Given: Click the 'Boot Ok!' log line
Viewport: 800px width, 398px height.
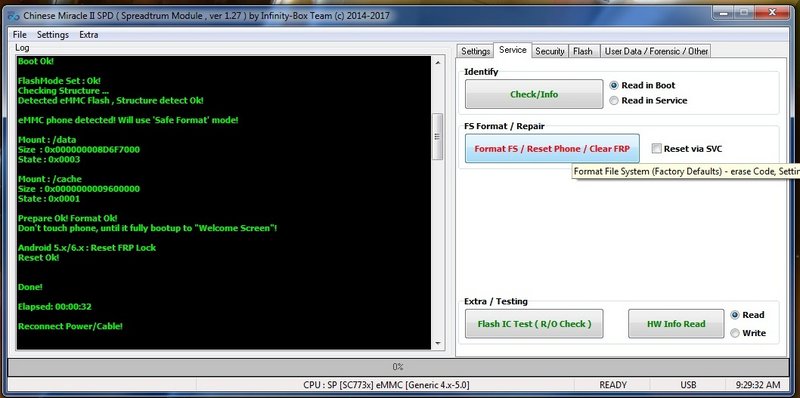Looking at the screenshot, I should 36,61.
